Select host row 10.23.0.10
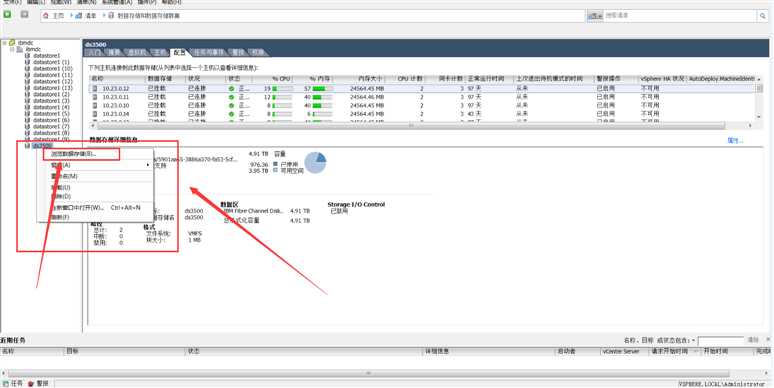This screenshot has width=774, height=388. tap(423, 106)
